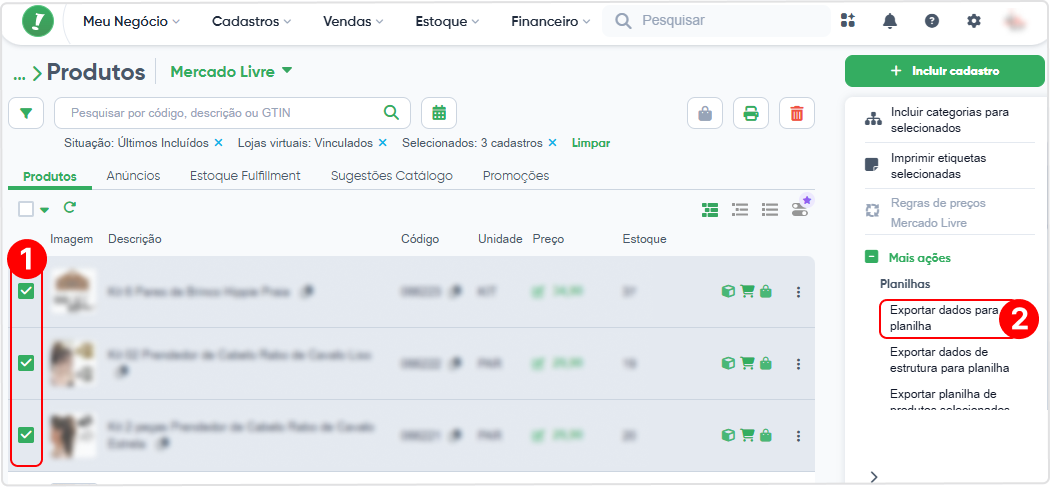Open the apps grid icon in header

coord(848,21)
